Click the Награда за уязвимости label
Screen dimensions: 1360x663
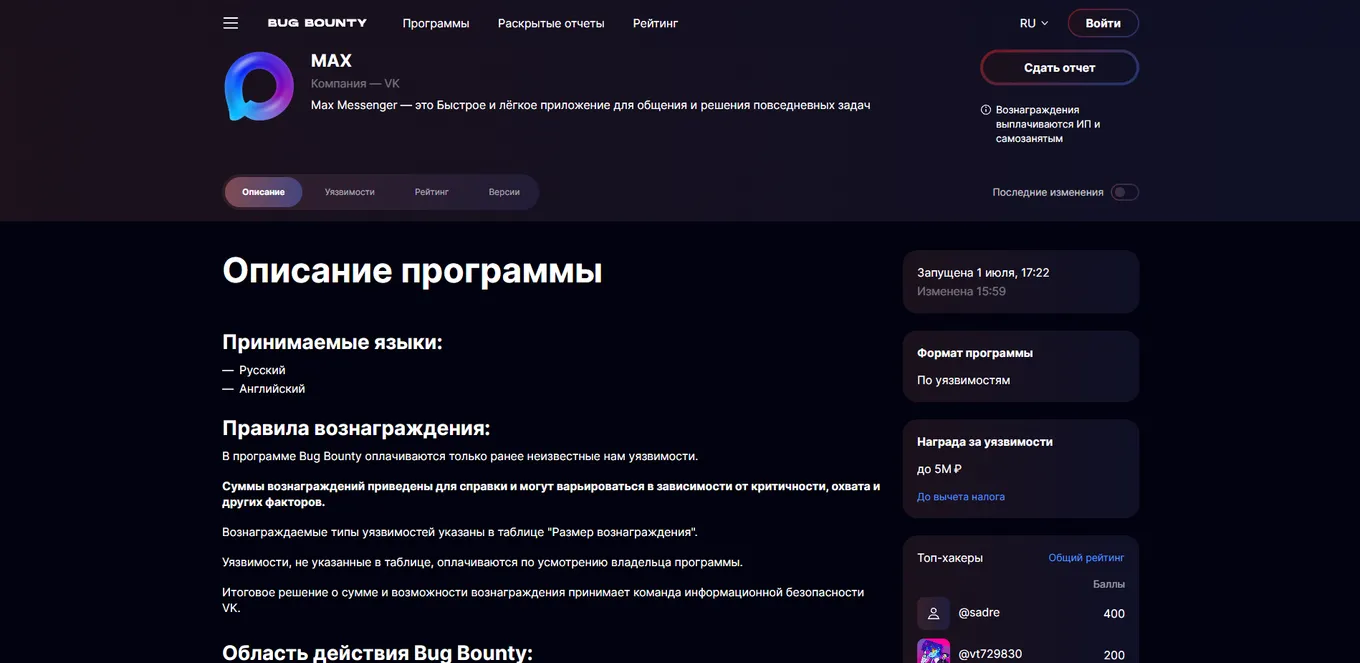click(985, 442)
